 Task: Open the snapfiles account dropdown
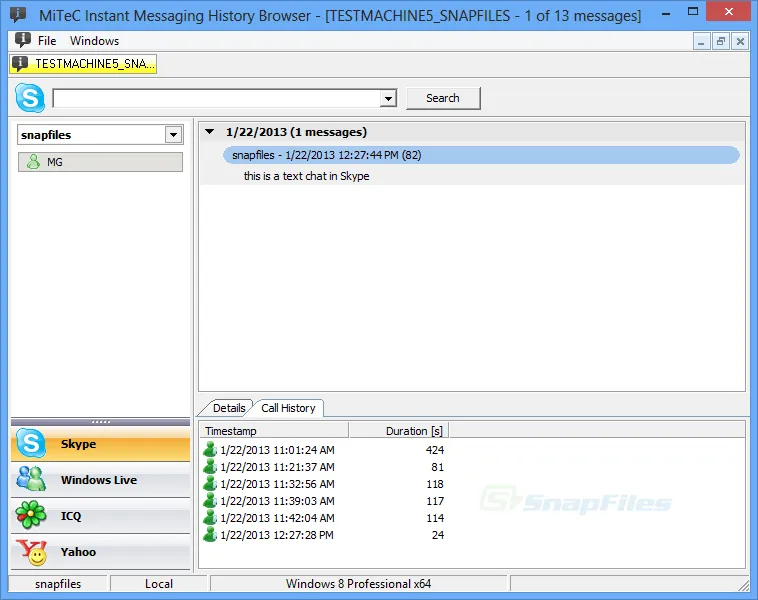coord(173,135)
